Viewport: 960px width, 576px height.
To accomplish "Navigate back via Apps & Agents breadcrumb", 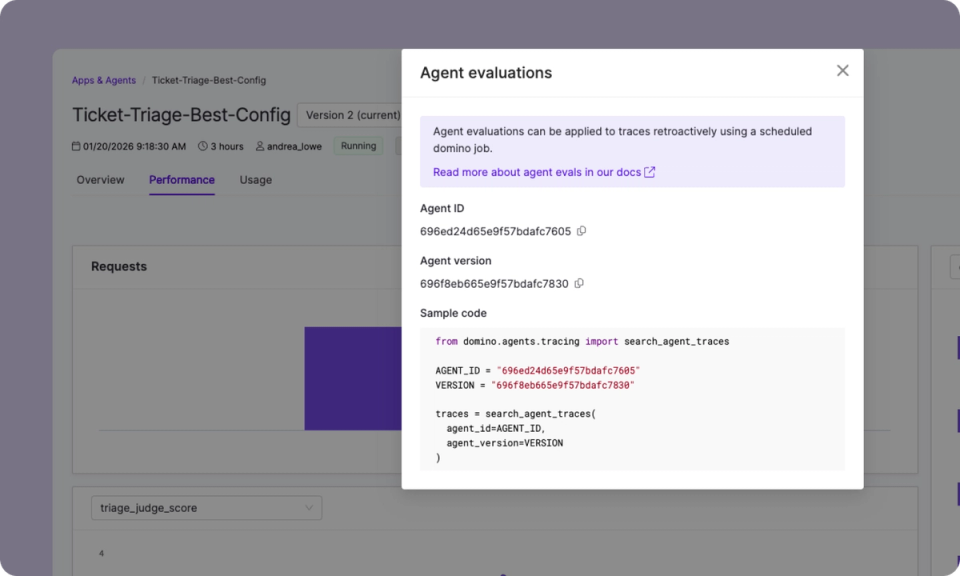I will [x=103, y=80].
